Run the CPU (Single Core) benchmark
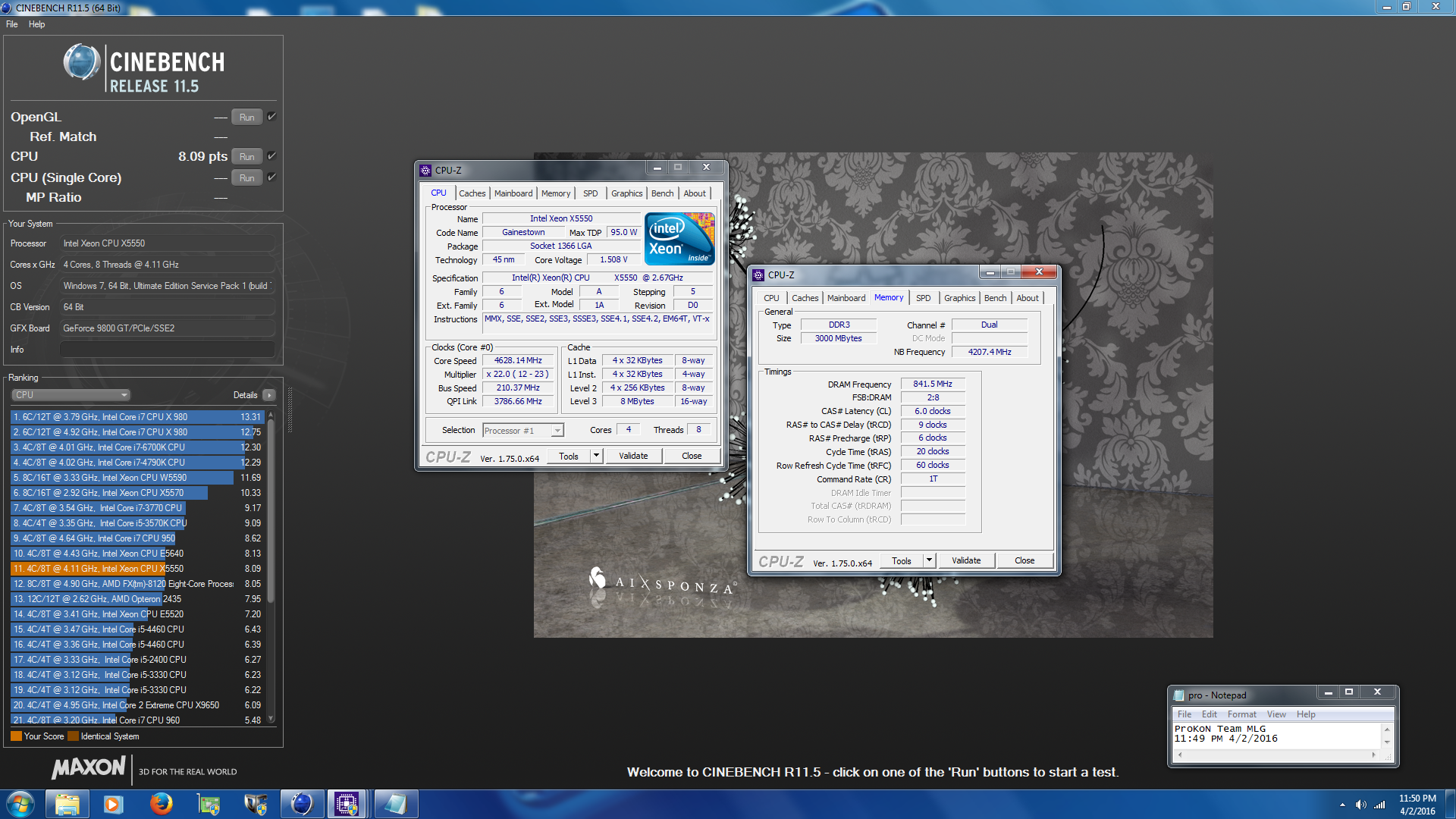This screenshot has height=819, width=1456. pos(246,177)
